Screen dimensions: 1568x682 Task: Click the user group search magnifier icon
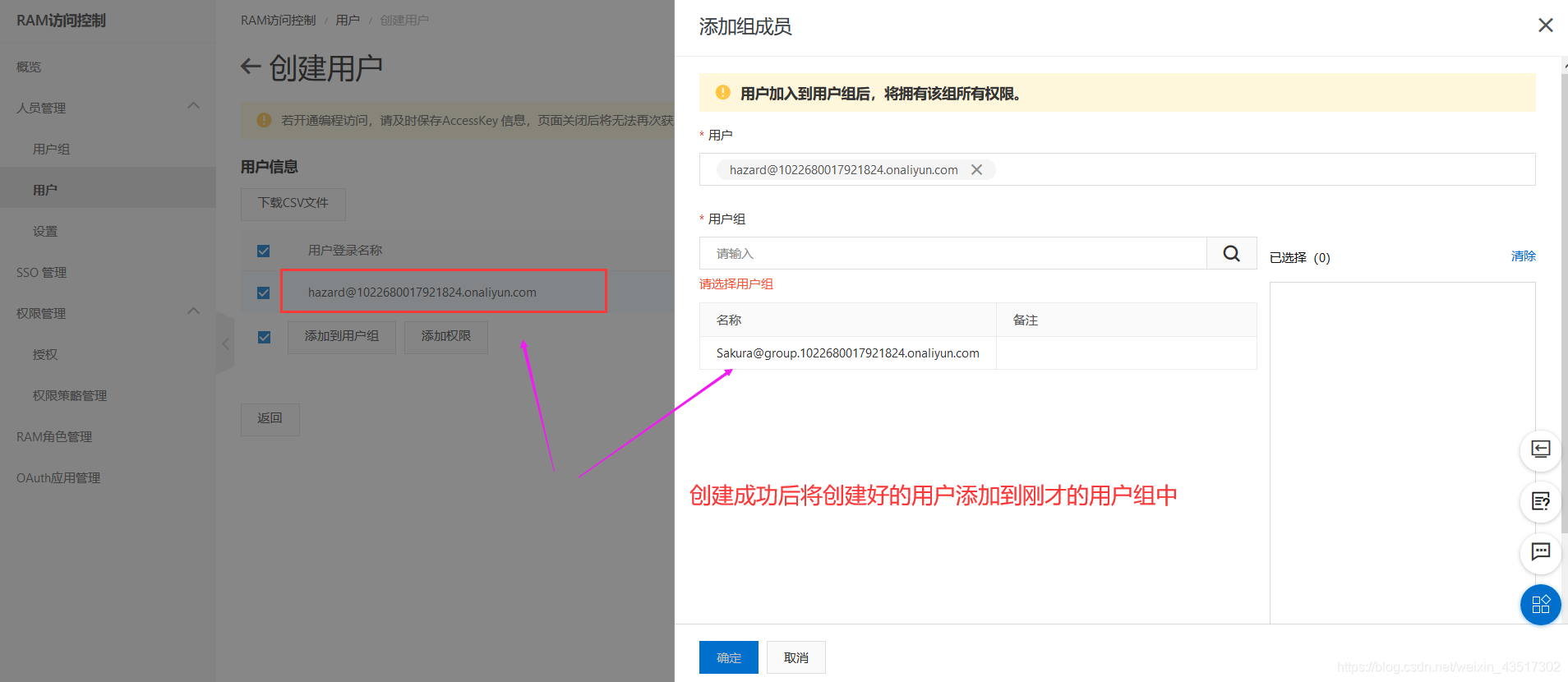click(x=1231, y=253)
